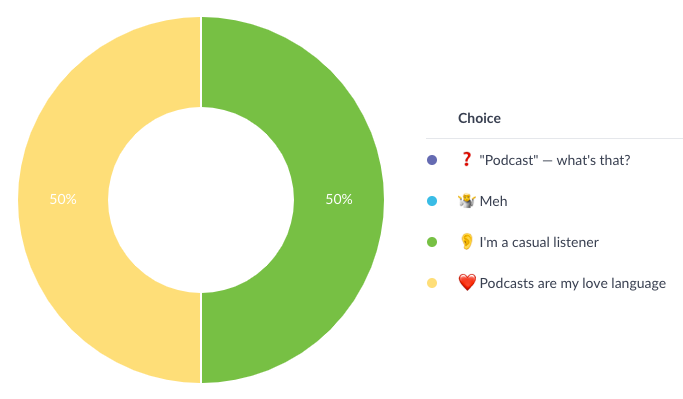Click the yellow legend dot for love language
Screen dimensions: 683x399
coord(432,283)
